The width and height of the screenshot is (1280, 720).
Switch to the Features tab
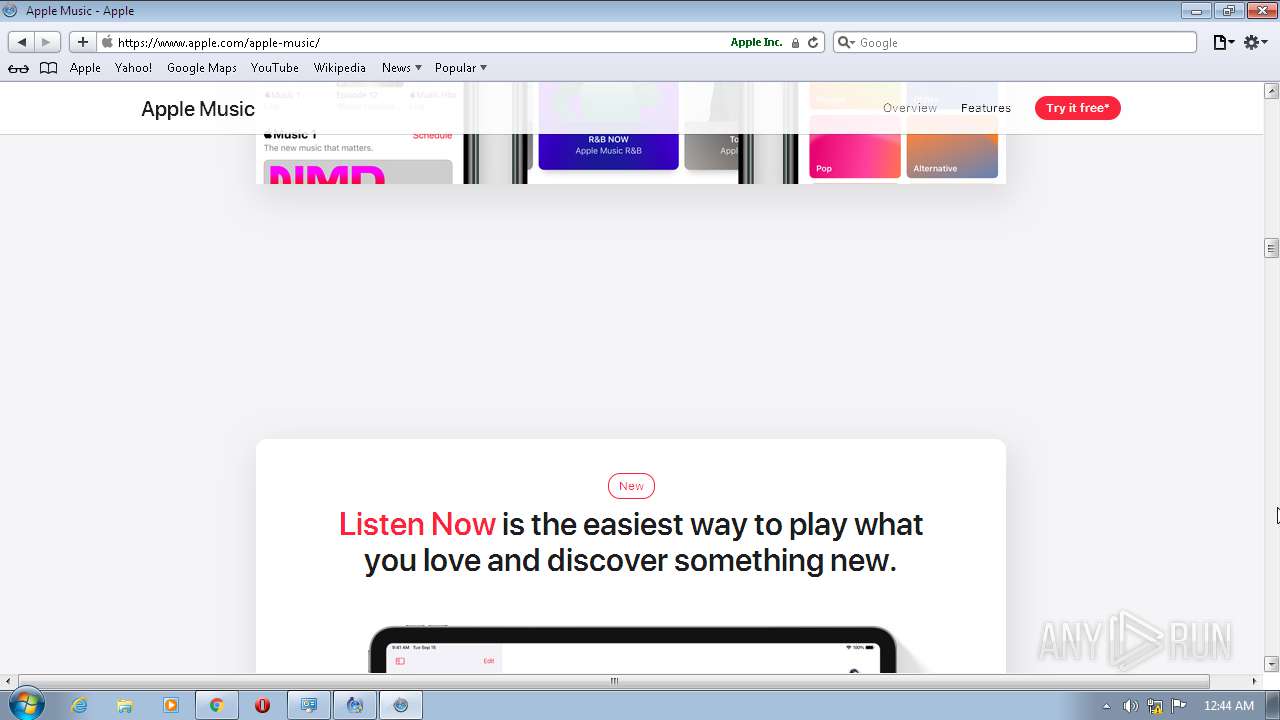pyautogui.click(x=986, y=108)
